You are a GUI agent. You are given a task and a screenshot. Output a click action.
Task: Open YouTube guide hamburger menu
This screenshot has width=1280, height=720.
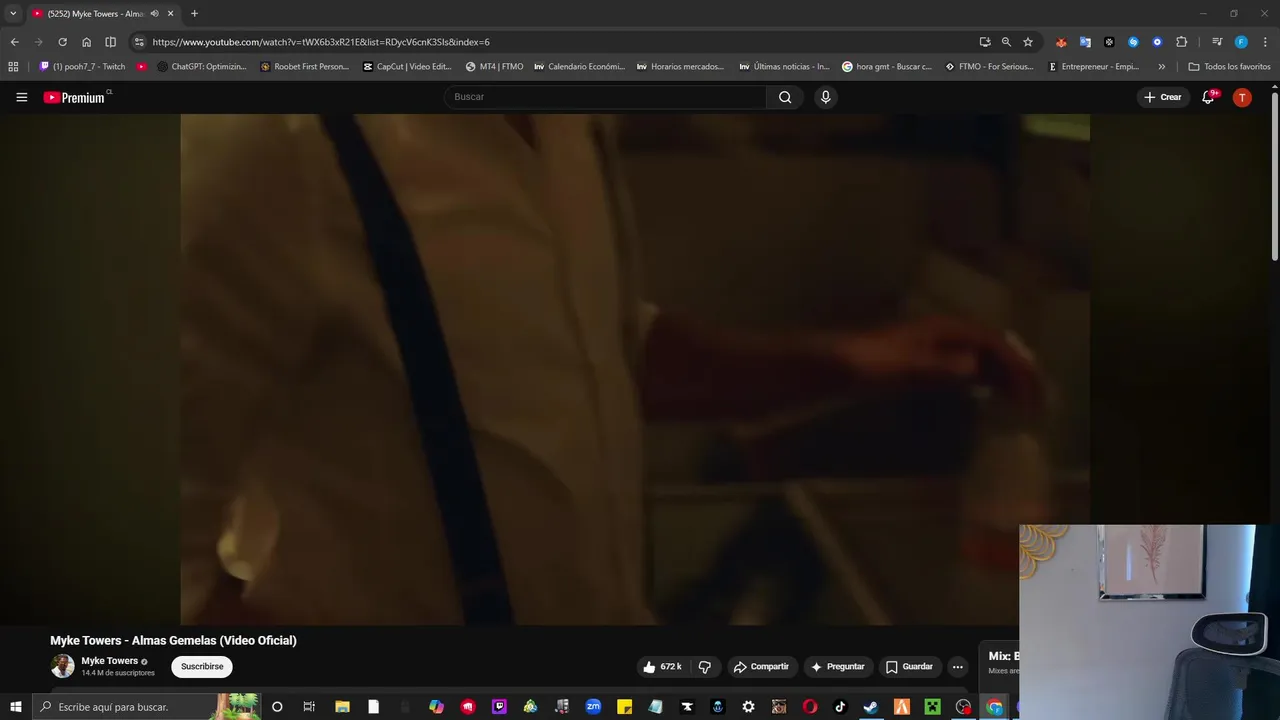tap(21, 97)
